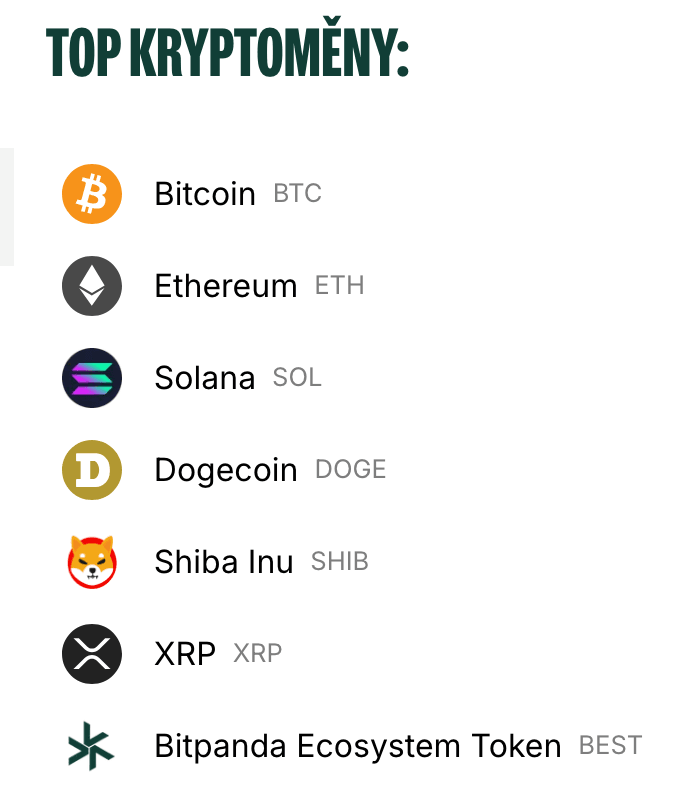Click the TOP KRYPTOMĚNY heading

228,54
